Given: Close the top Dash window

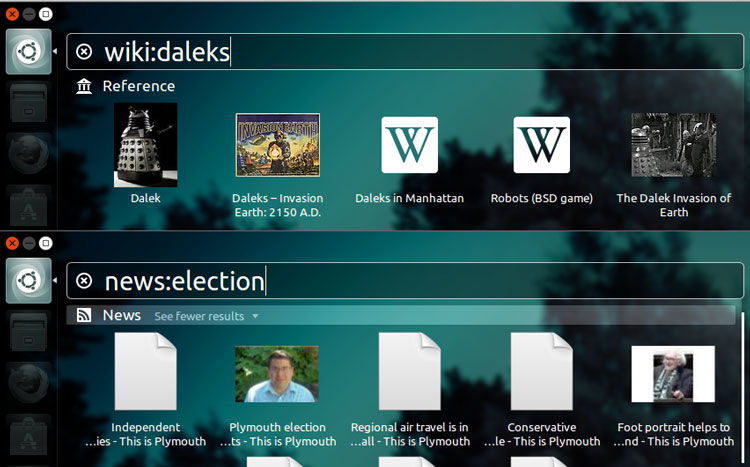Looking at the screenshot, I should pos(12,14).
